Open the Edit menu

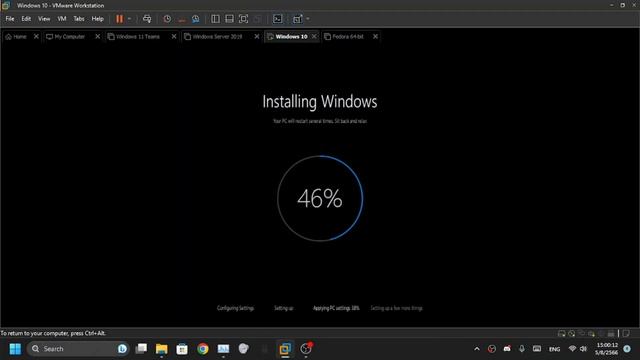pyautogui.click(x=26, y=19)
